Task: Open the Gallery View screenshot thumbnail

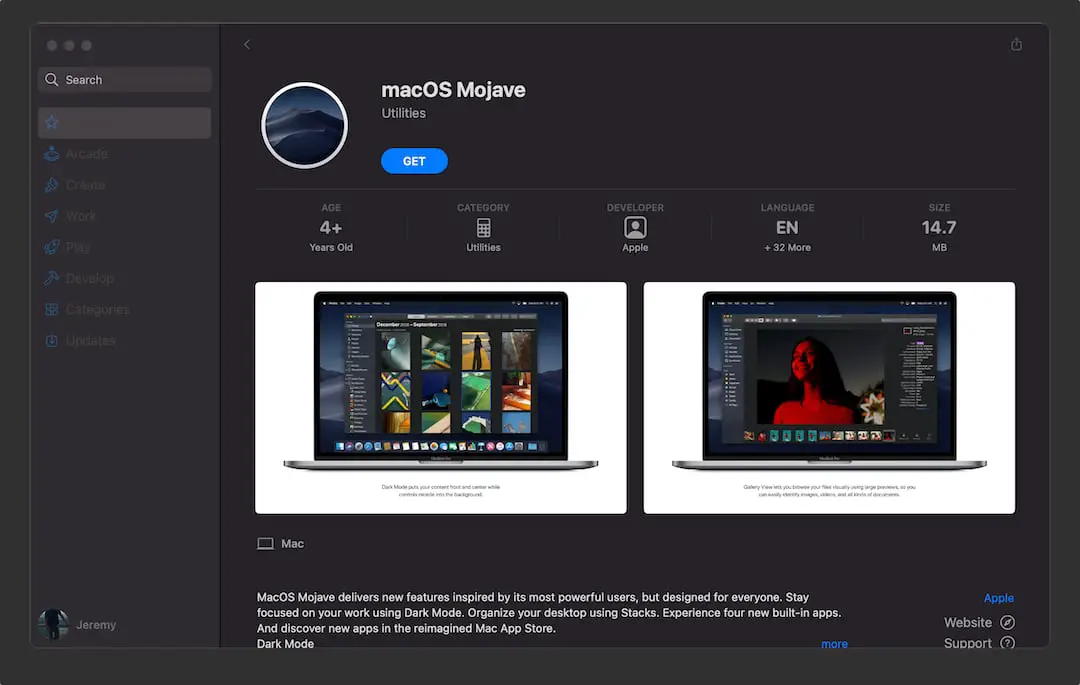Action: pyautogui.click(x=829, y=398)
